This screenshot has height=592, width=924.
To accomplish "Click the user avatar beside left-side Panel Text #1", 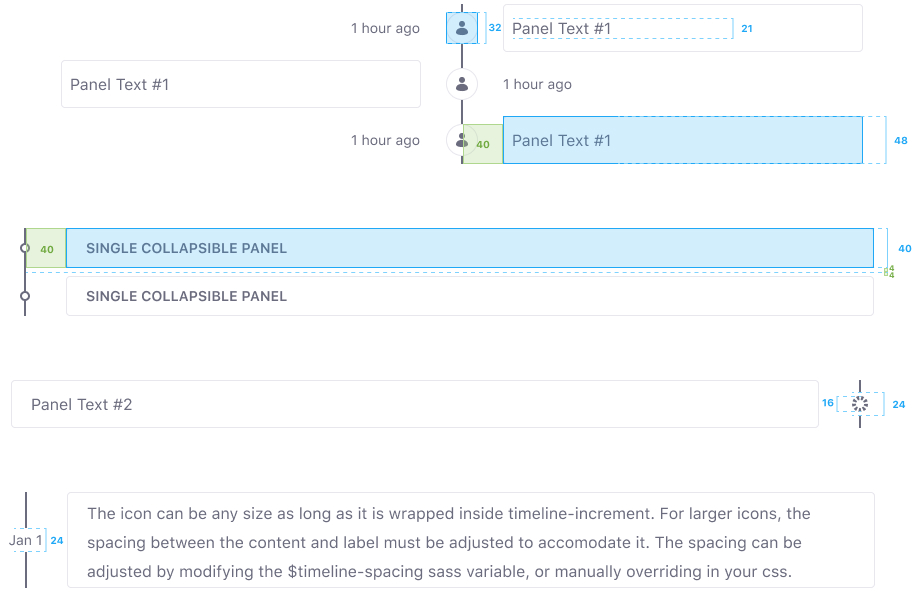I will click(461, 84).
